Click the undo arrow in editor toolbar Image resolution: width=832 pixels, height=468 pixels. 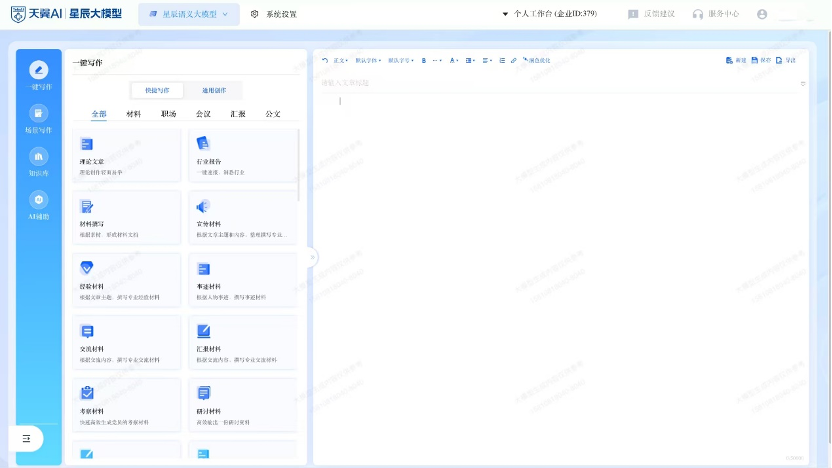[324, 60]
